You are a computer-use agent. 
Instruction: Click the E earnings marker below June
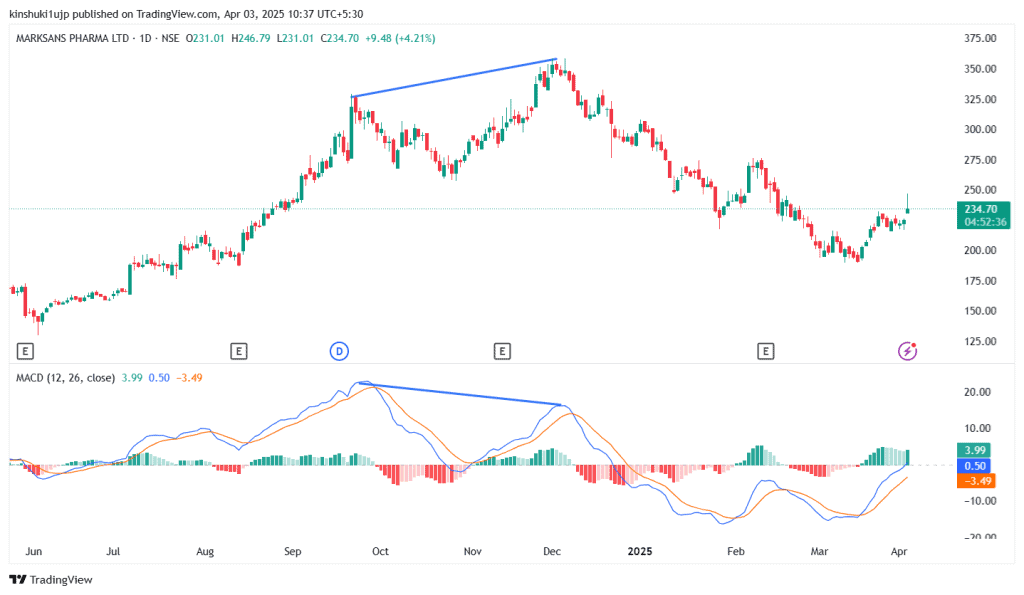[x=24, y=351]
